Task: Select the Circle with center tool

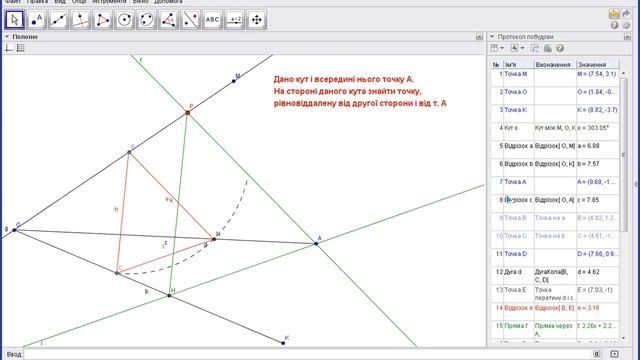Action: coord(124,20)
